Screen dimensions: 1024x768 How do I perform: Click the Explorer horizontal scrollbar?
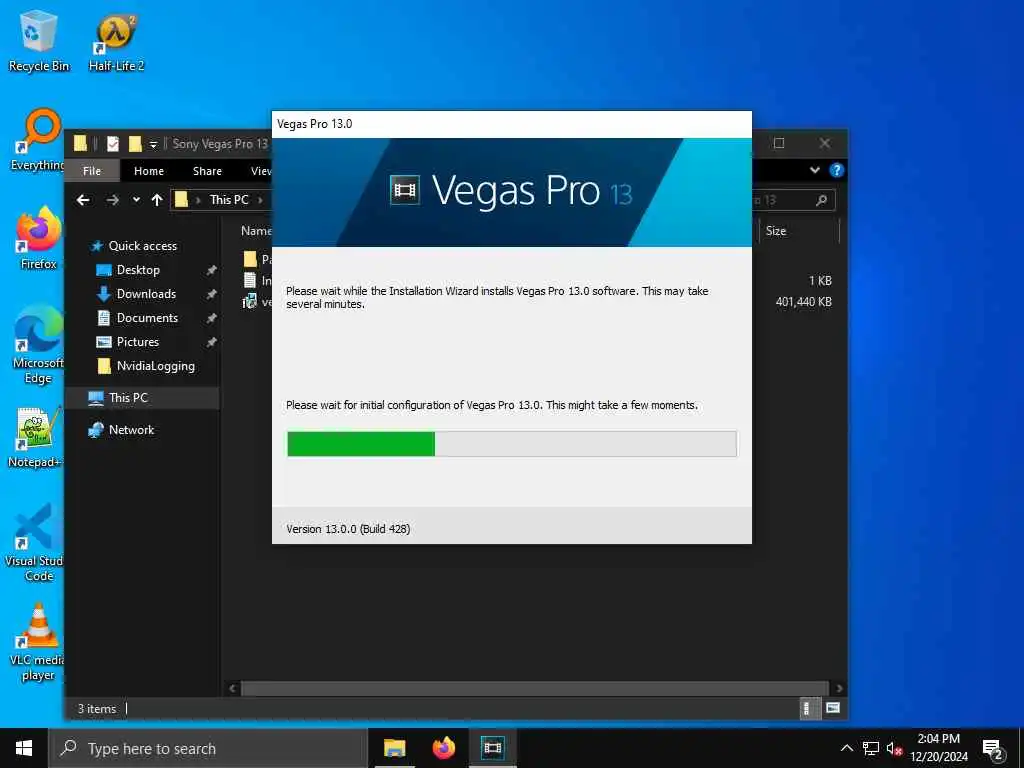(535, 688)
